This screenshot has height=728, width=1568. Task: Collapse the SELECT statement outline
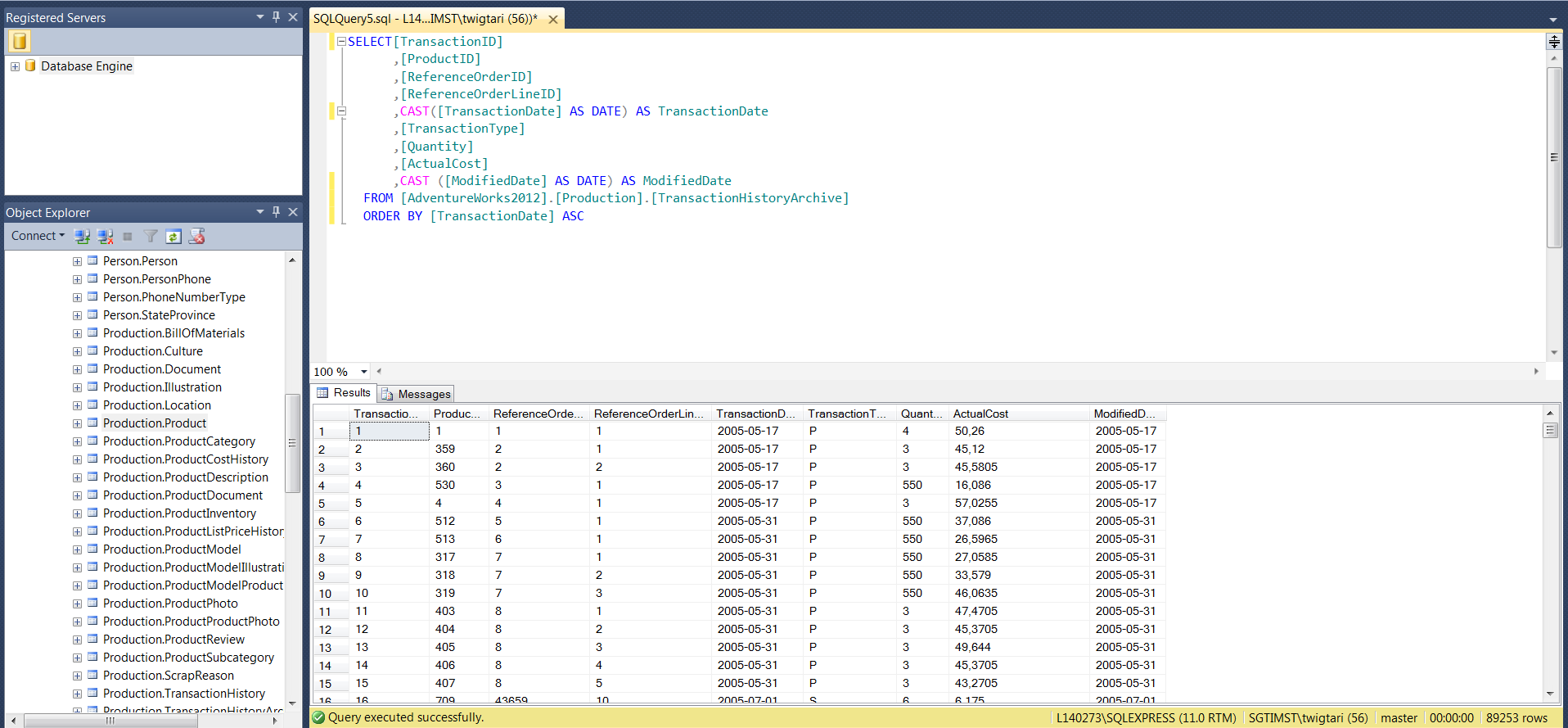coord(341,42)
